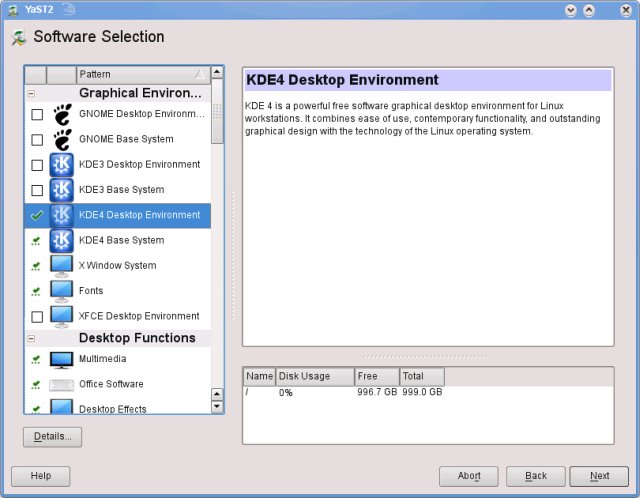Select XFCE Desktop Environment row text
The image size is (640, 498).
coord(139,316)
